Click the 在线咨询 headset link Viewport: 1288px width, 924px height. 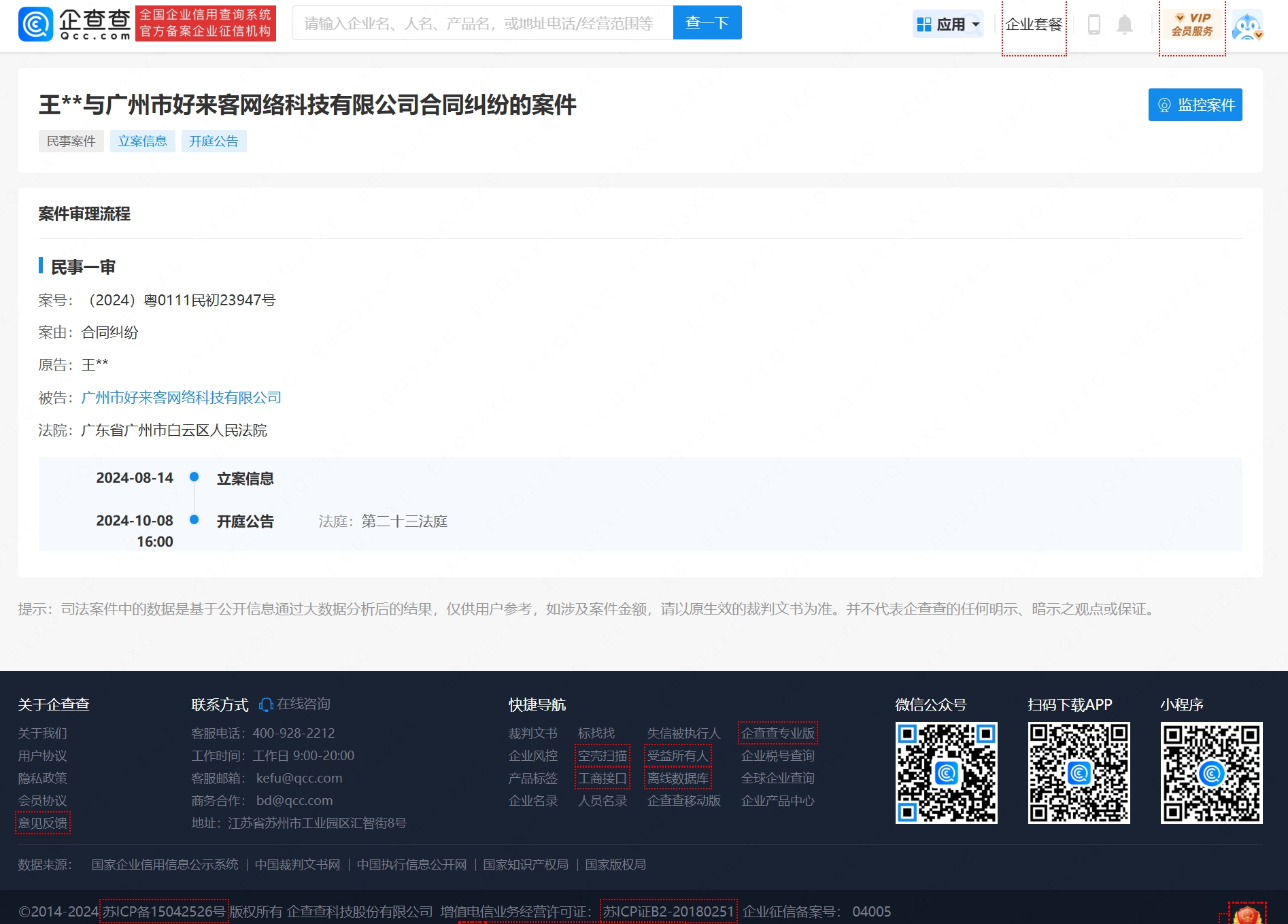point(294,704)
